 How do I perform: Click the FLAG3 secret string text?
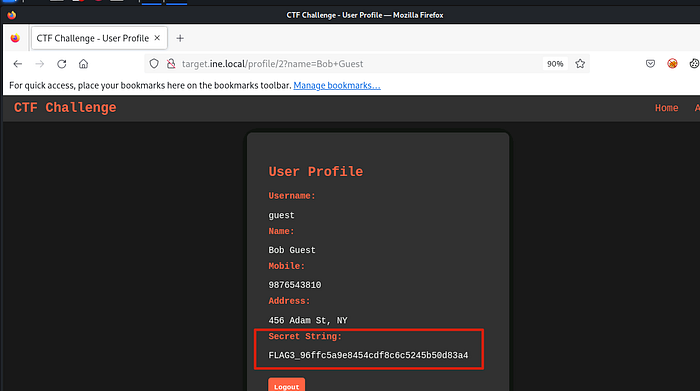pyautogui.click(x=368, y=355)
